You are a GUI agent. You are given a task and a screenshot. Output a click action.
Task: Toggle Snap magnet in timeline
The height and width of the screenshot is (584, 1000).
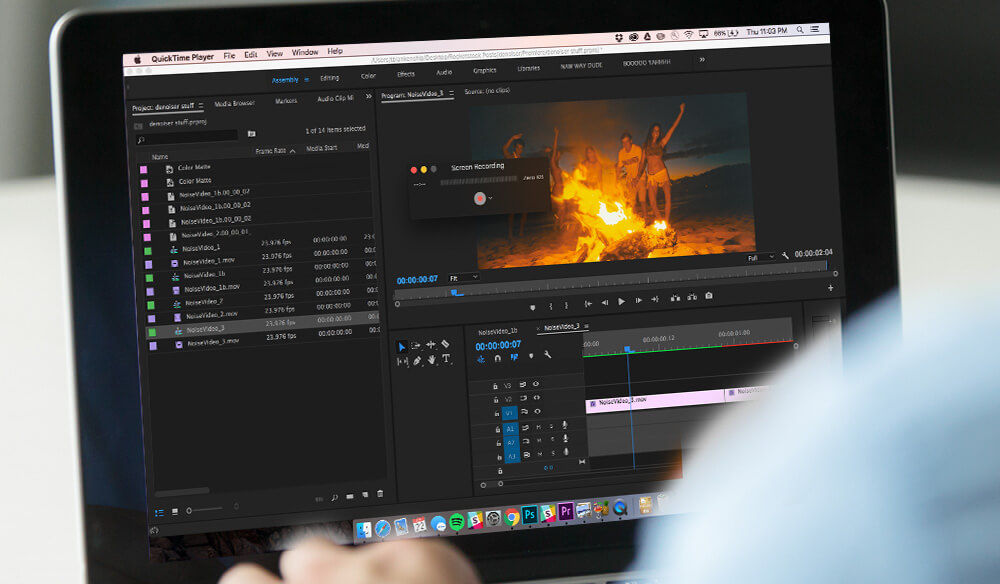point(497,358)
